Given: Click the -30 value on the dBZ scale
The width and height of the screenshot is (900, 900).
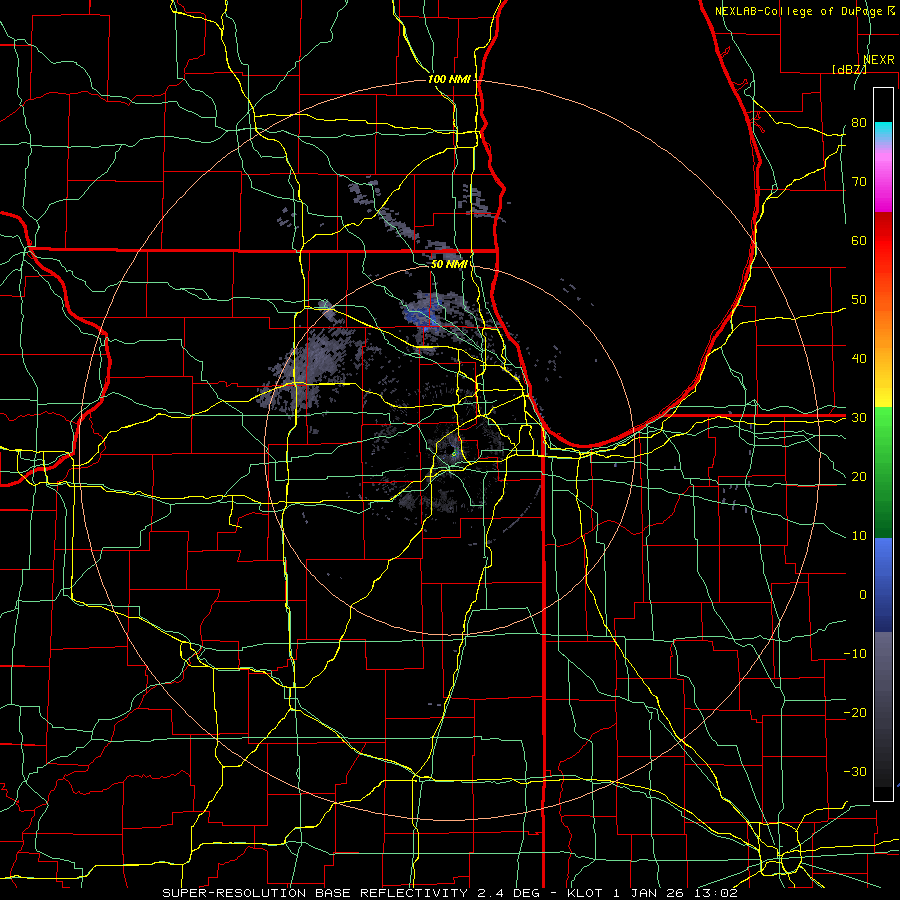Looking at the screenshot, I should point(855,771).
